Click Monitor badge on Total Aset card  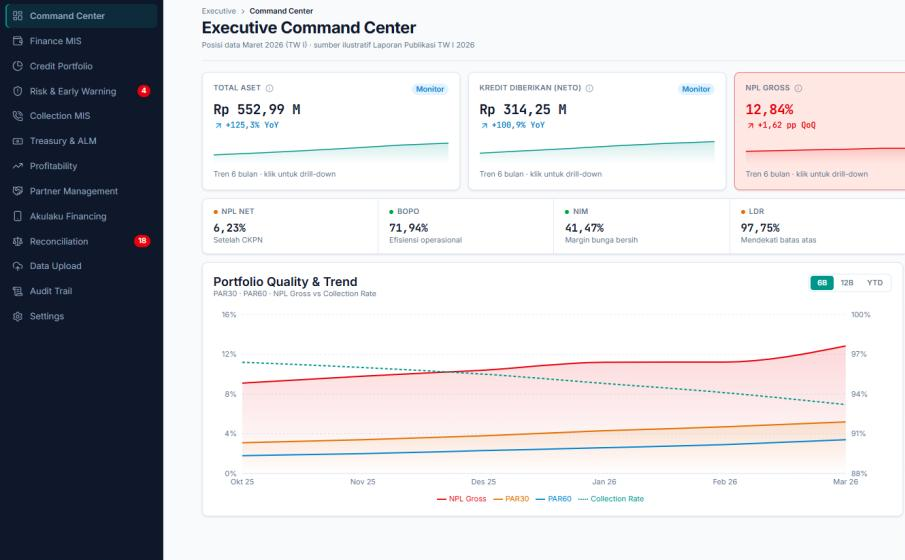click(x=430, y=89)
